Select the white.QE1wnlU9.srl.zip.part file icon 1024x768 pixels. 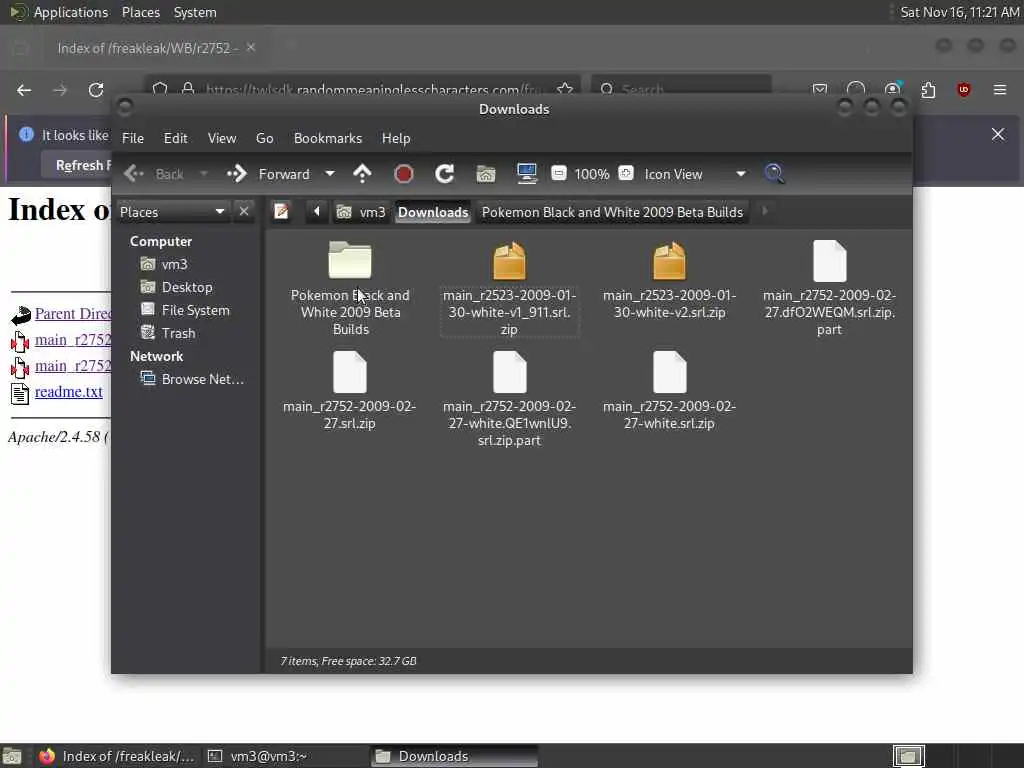[x=509, y=372]
